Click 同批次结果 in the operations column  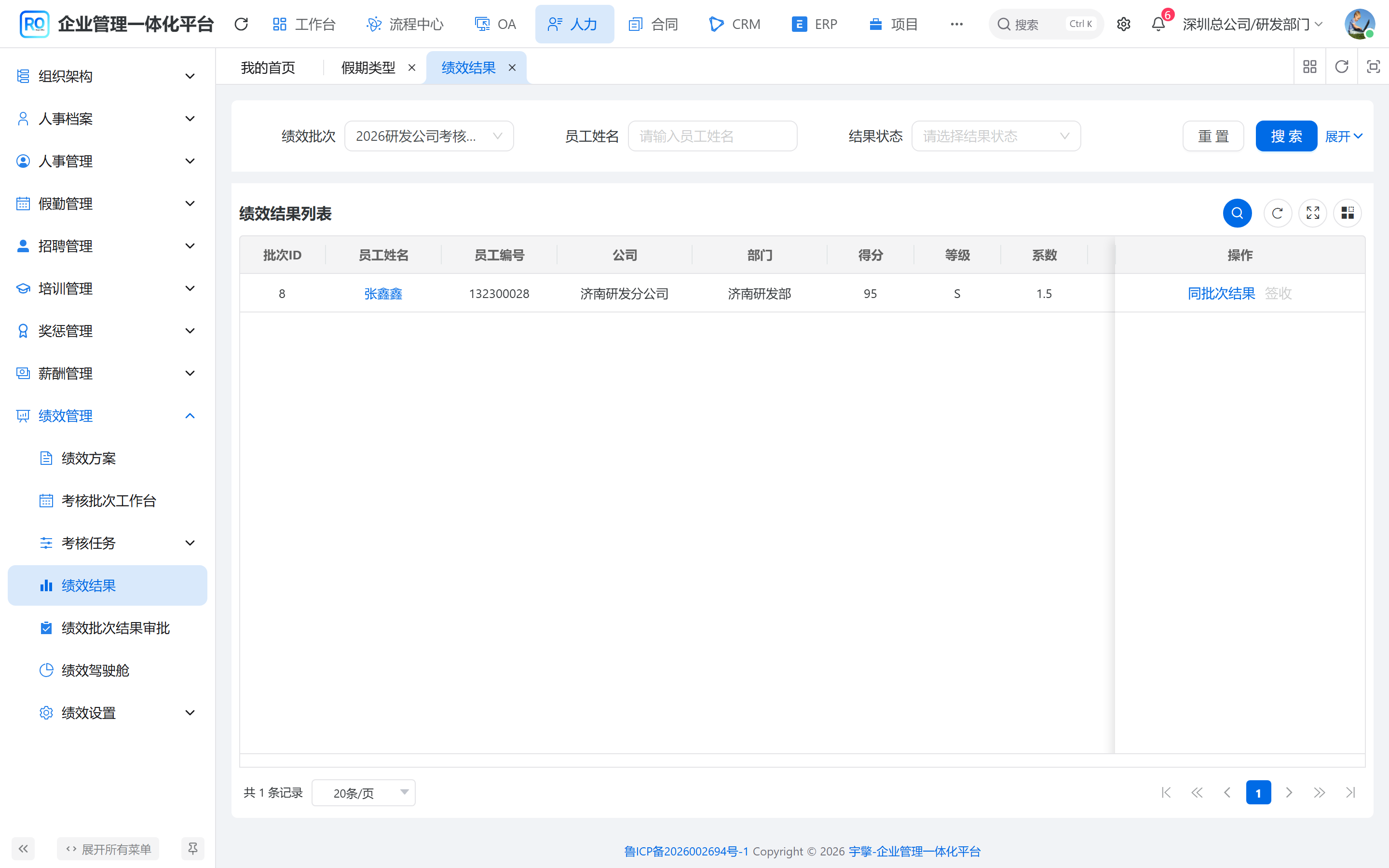pos(1221,293)
